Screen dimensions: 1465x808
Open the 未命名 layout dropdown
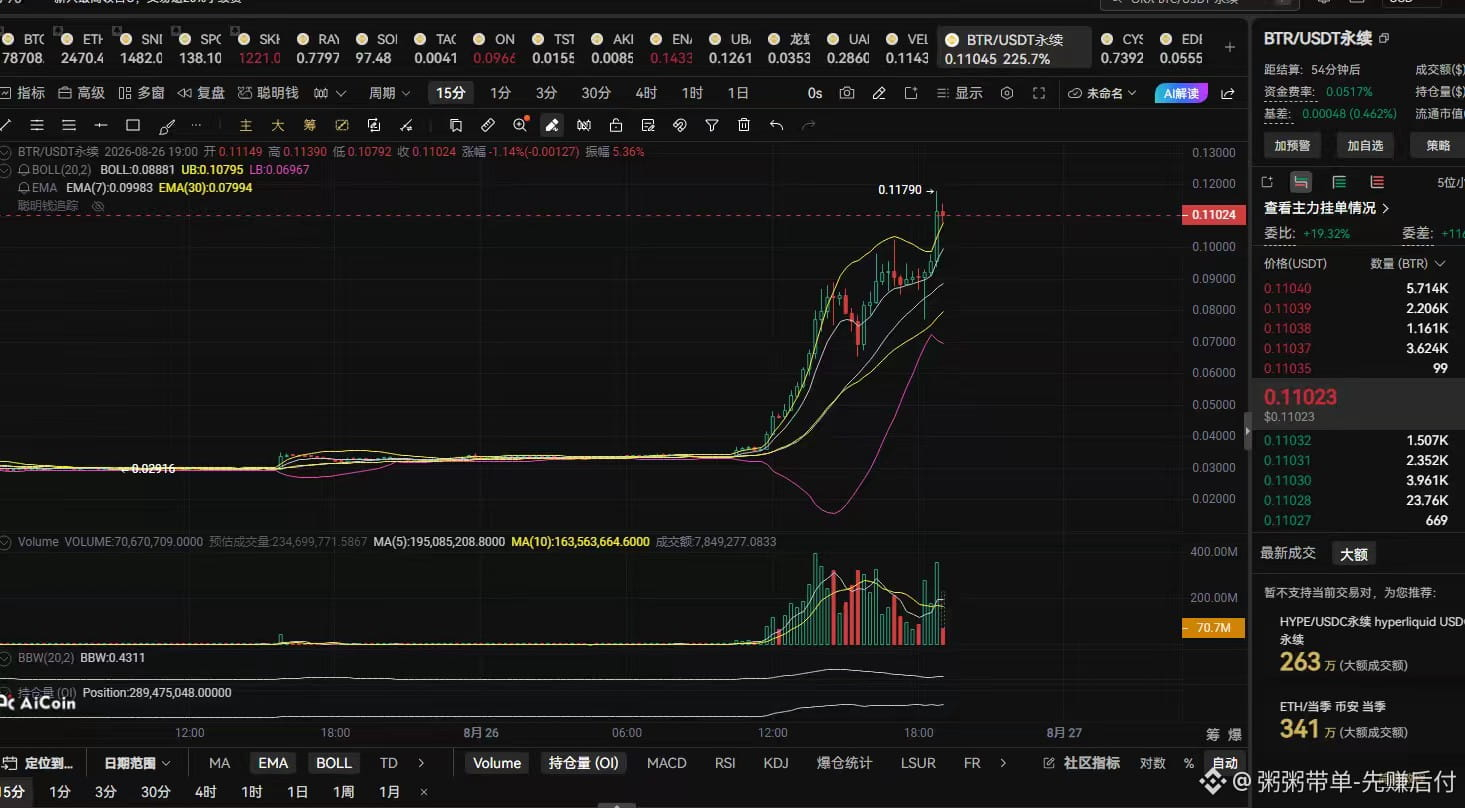point(1102,93)
